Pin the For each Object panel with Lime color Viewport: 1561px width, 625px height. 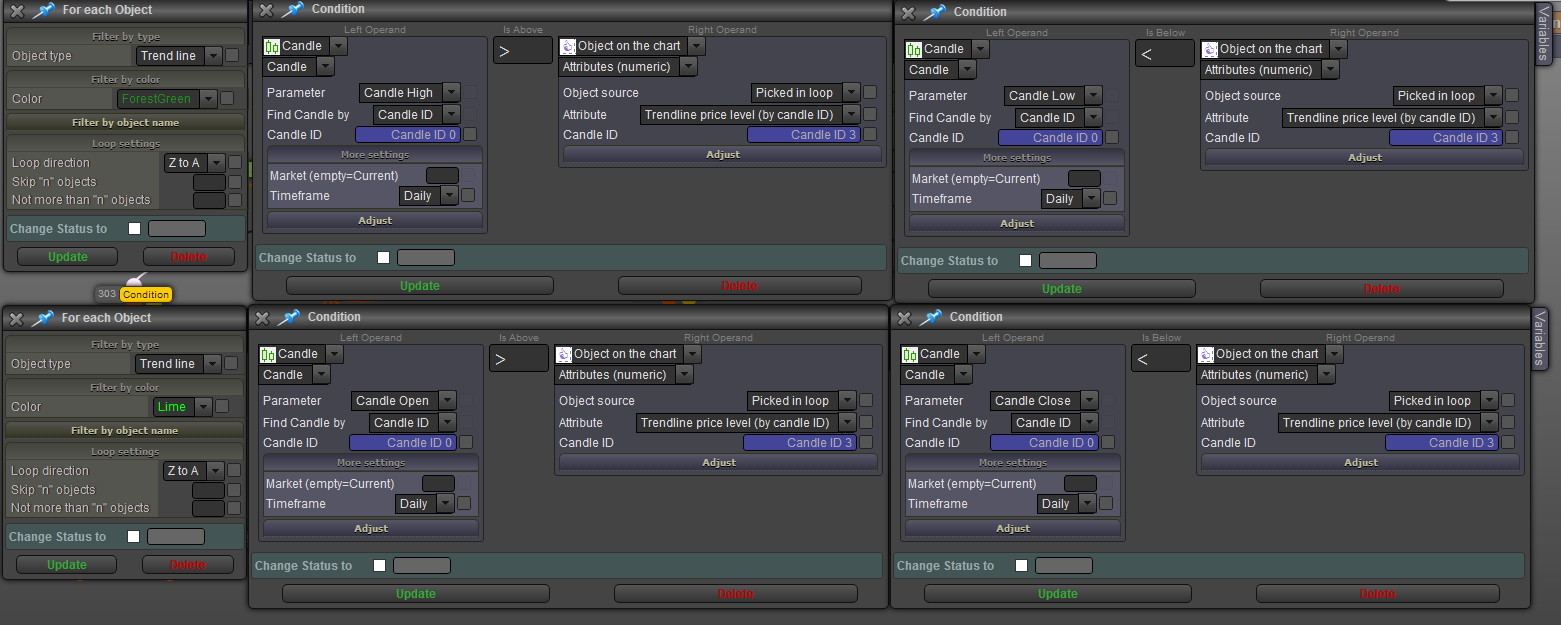click(x=43, y=318)
